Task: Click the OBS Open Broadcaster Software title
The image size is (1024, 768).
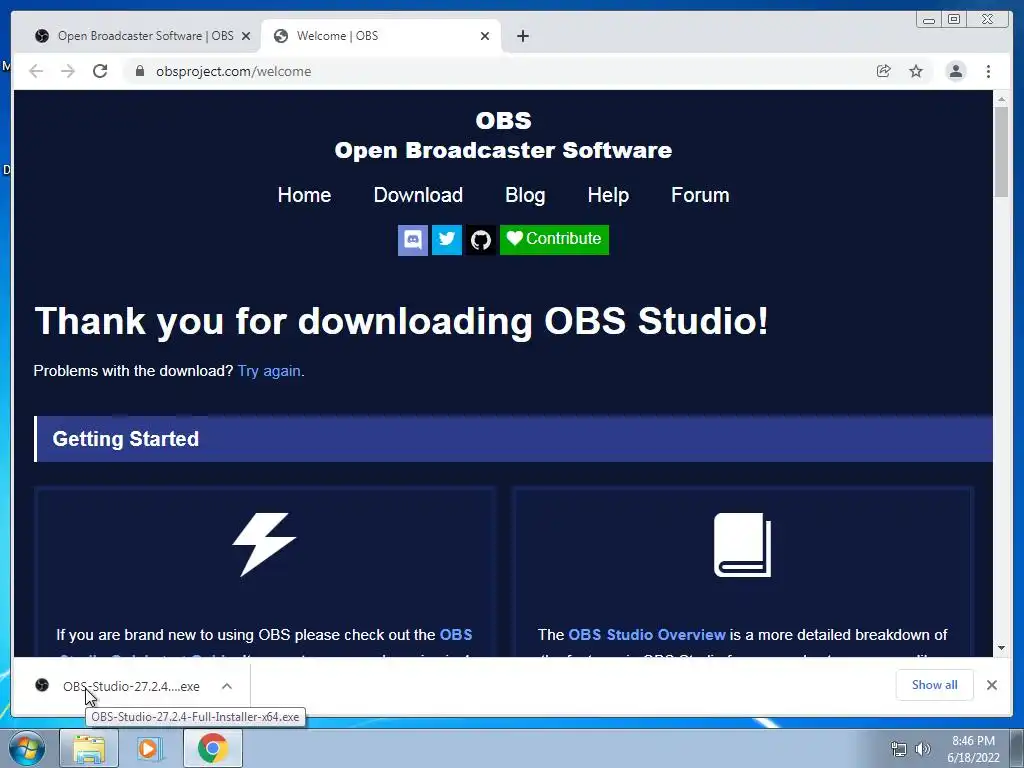Action: [503, 135]
